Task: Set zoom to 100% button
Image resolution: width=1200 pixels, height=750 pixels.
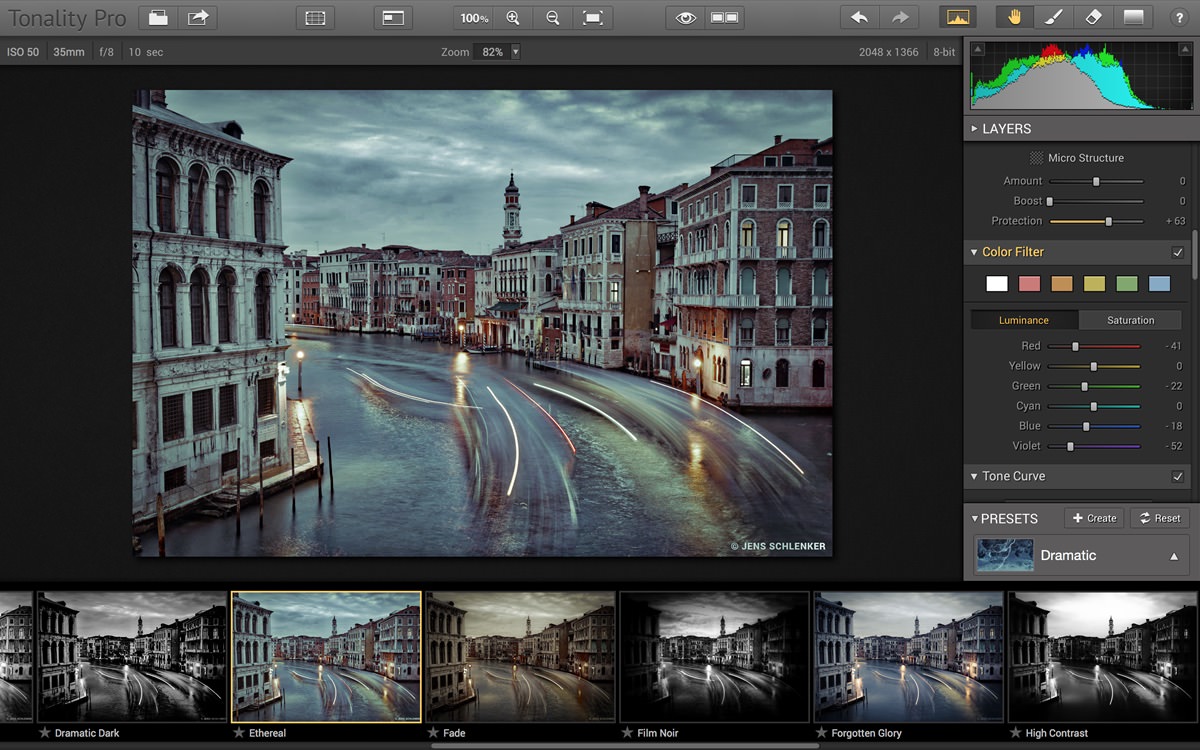Action: 474,18
